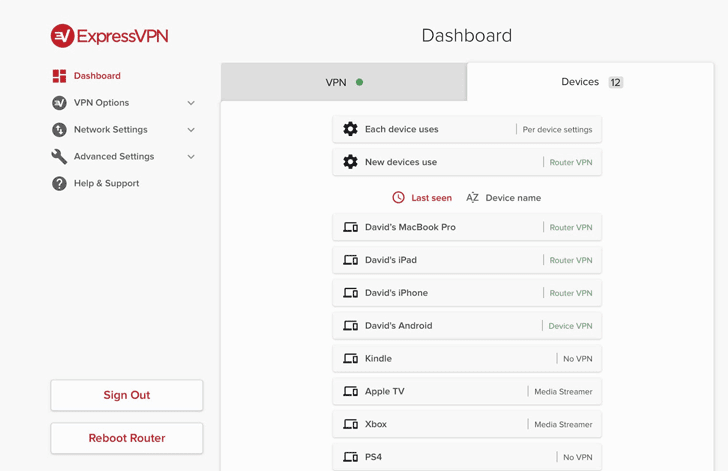The width and height of the screenshot is (728, 471).
Task: Open Advanced Settings menu item
Action: click(114, 157)
